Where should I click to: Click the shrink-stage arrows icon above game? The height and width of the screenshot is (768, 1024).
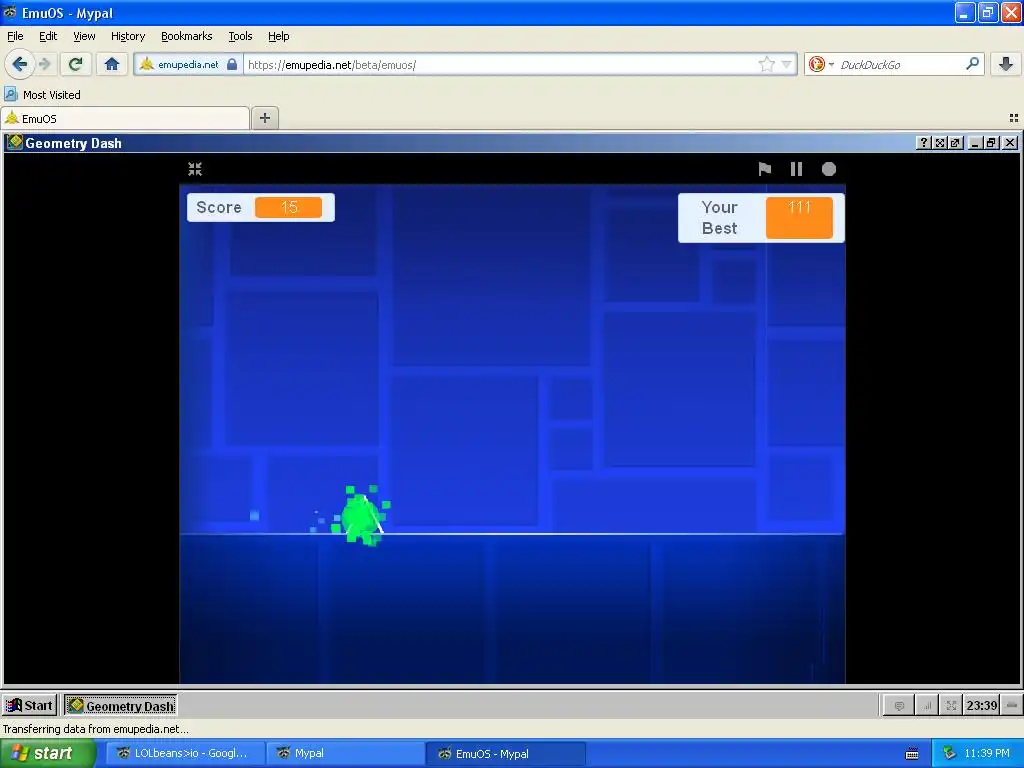pos(195,169)
